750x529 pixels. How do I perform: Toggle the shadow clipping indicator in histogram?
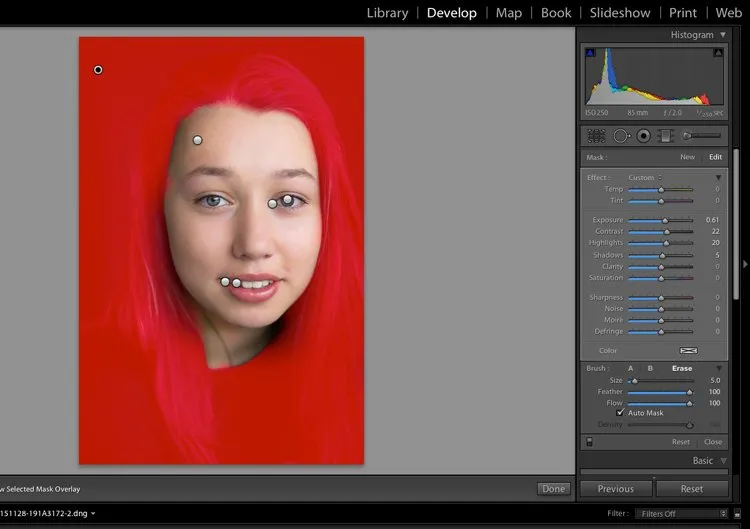[x=590, y=54]
